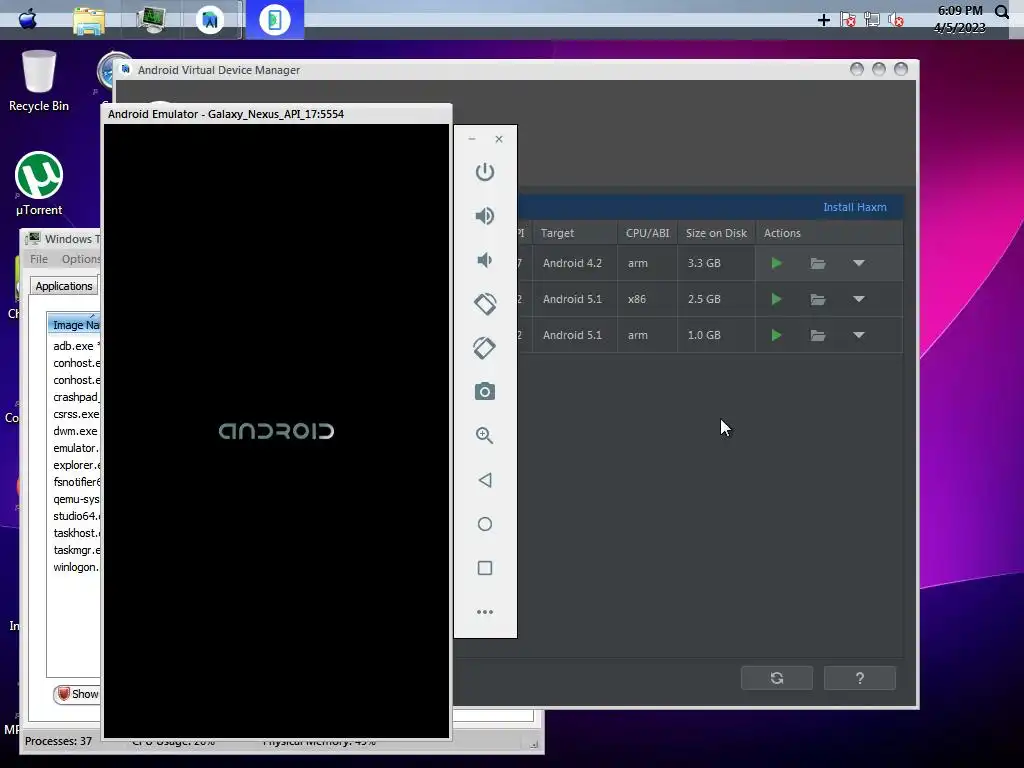Rotate the emulator right with lower rotate icon
Screen dimensions: 1024x768
[485, 347]
